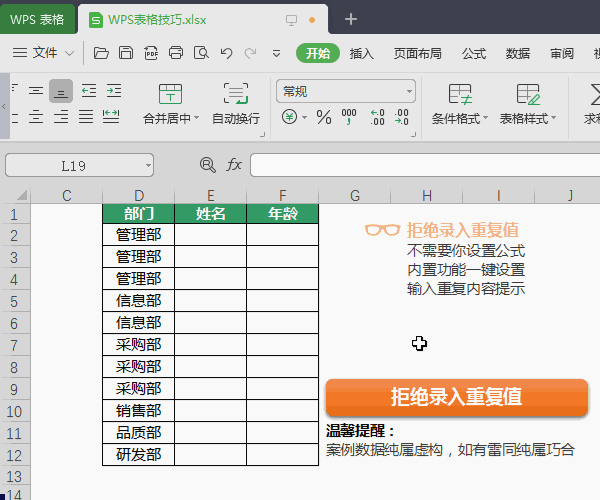Decrease indent icon with left arrow

pos(89,91)
